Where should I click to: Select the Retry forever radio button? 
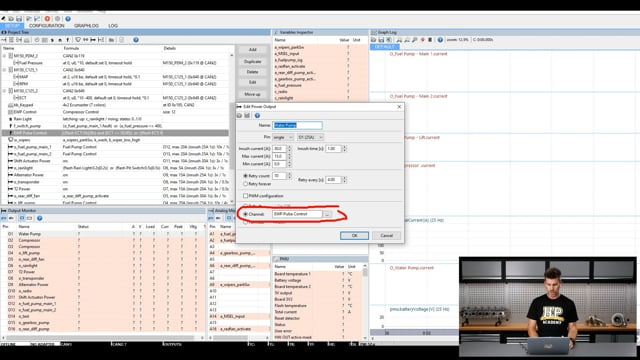(x=246, y=184)
